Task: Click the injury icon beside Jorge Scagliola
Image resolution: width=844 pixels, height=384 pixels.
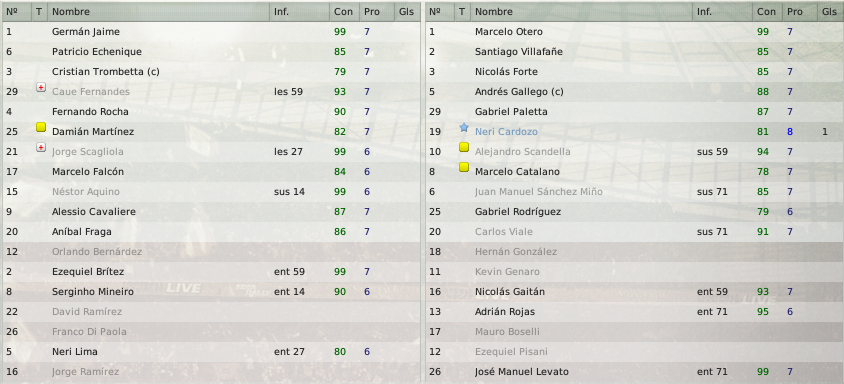Action: [41, 147]
